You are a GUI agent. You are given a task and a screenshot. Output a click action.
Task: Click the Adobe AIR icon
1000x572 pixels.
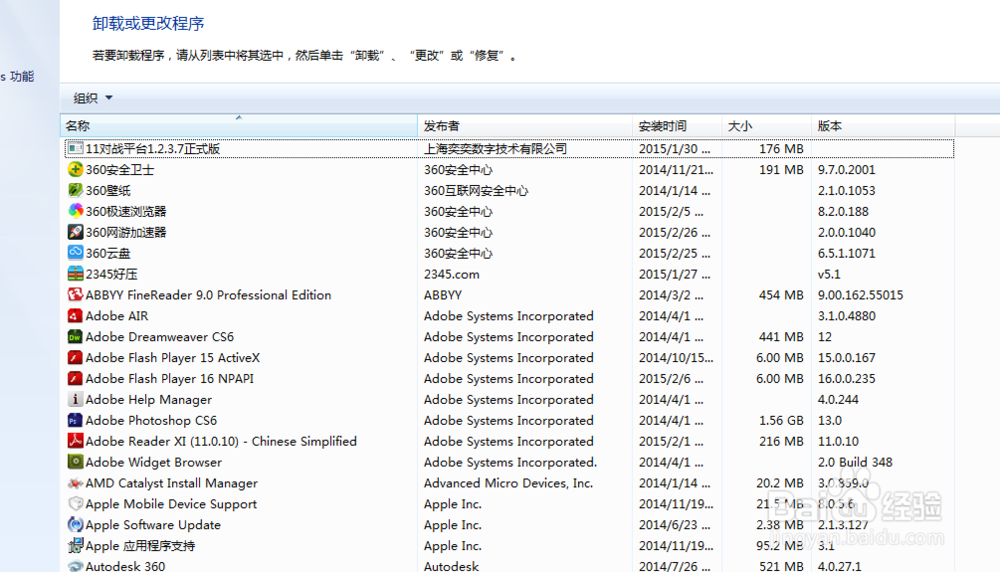pyautogui.click(x=75, y=316)
